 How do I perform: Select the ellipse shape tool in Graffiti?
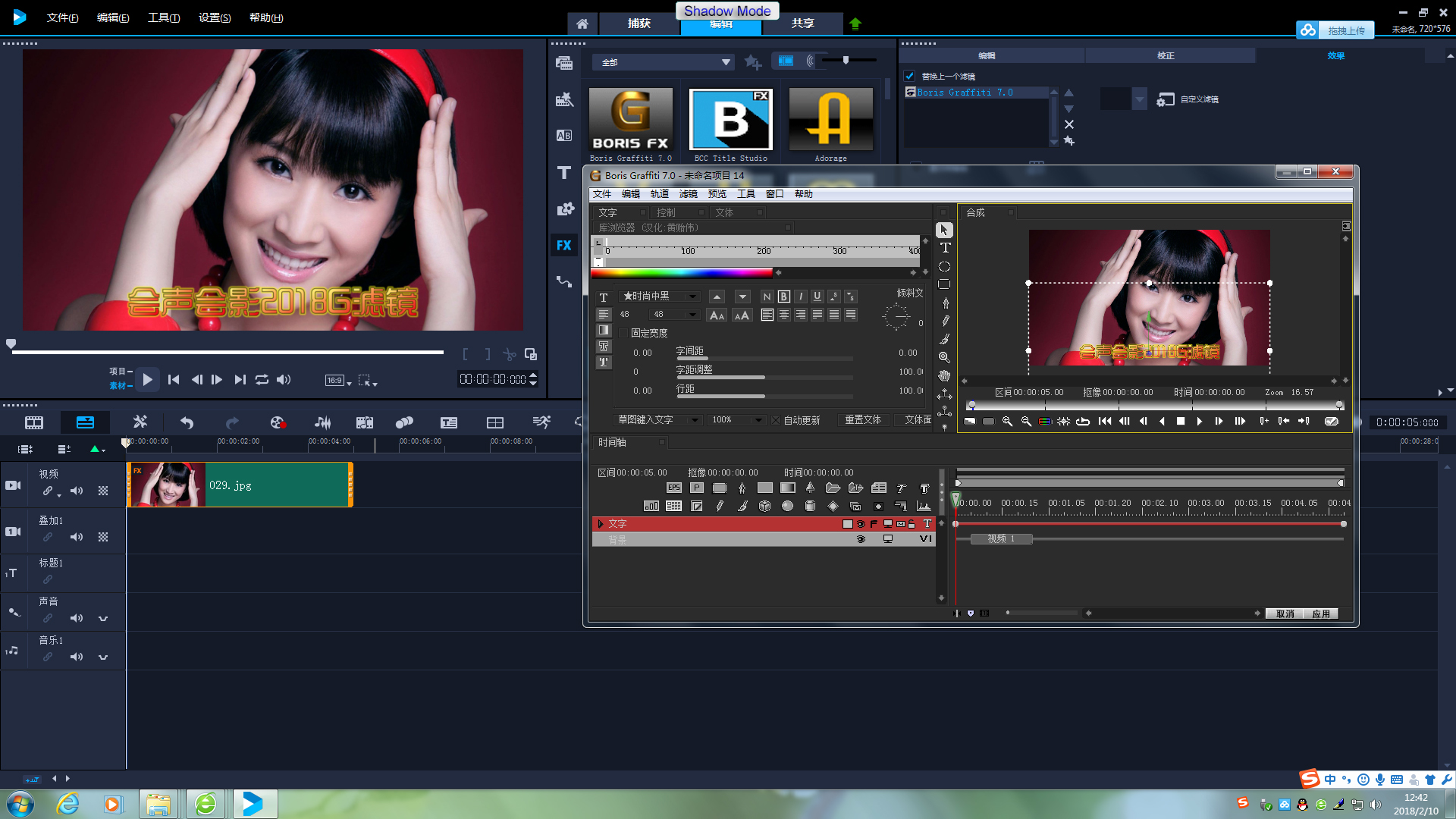click(x=944, y=266)
